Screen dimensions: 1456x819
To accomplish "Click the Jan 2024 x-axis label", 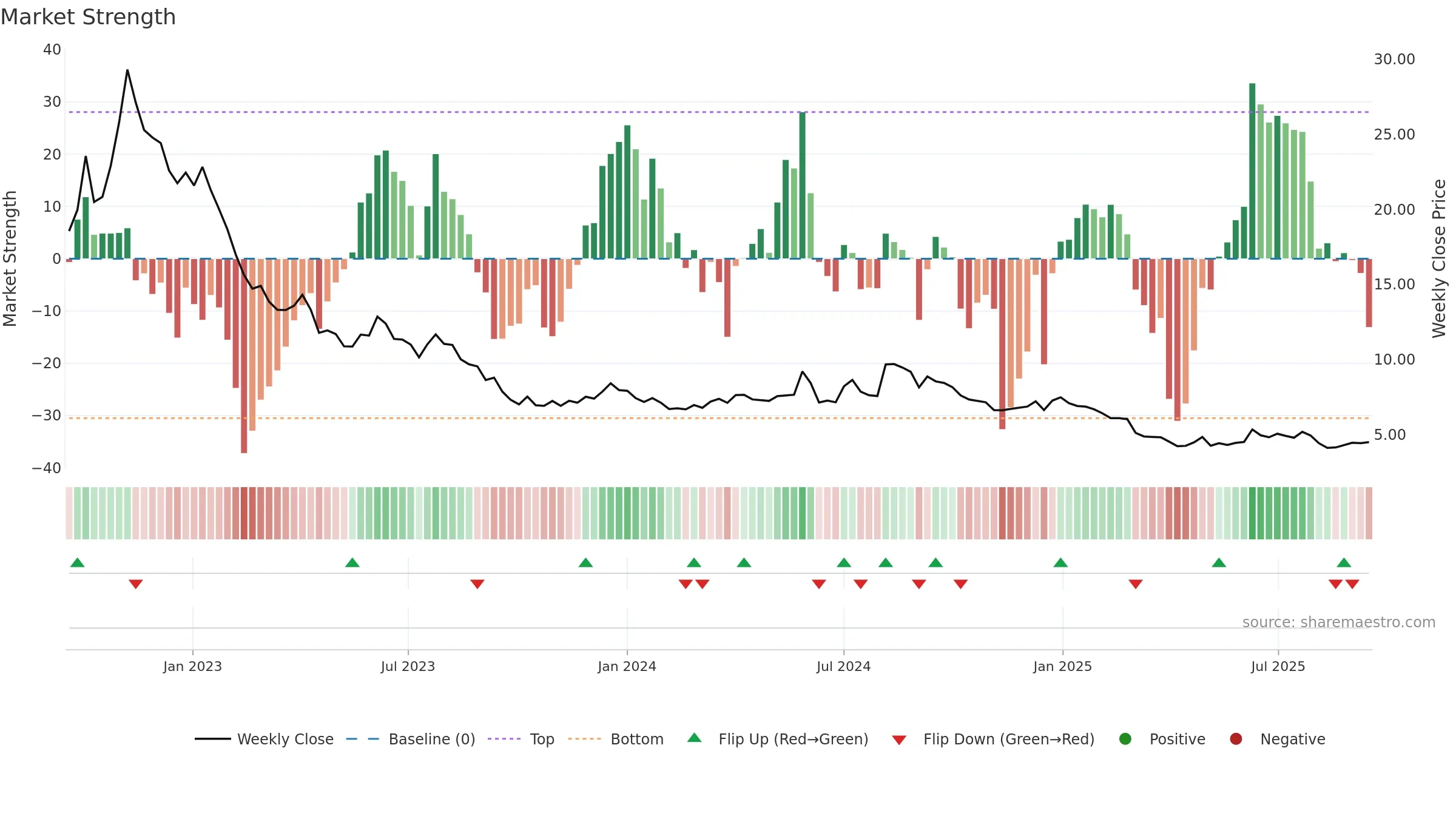I will 627,666.
